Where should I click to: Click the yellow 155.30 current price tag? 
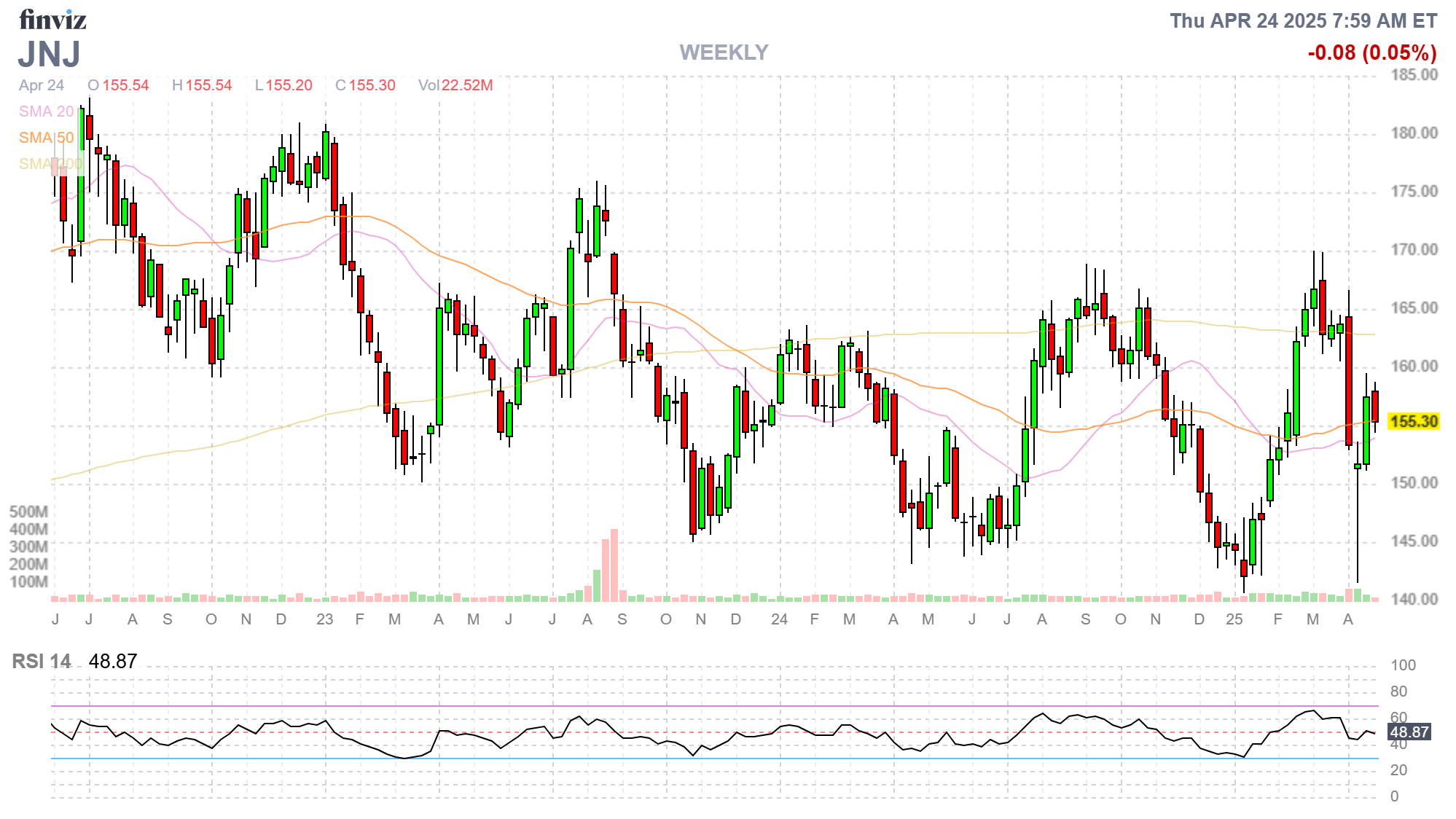(x=1413, y=422)
